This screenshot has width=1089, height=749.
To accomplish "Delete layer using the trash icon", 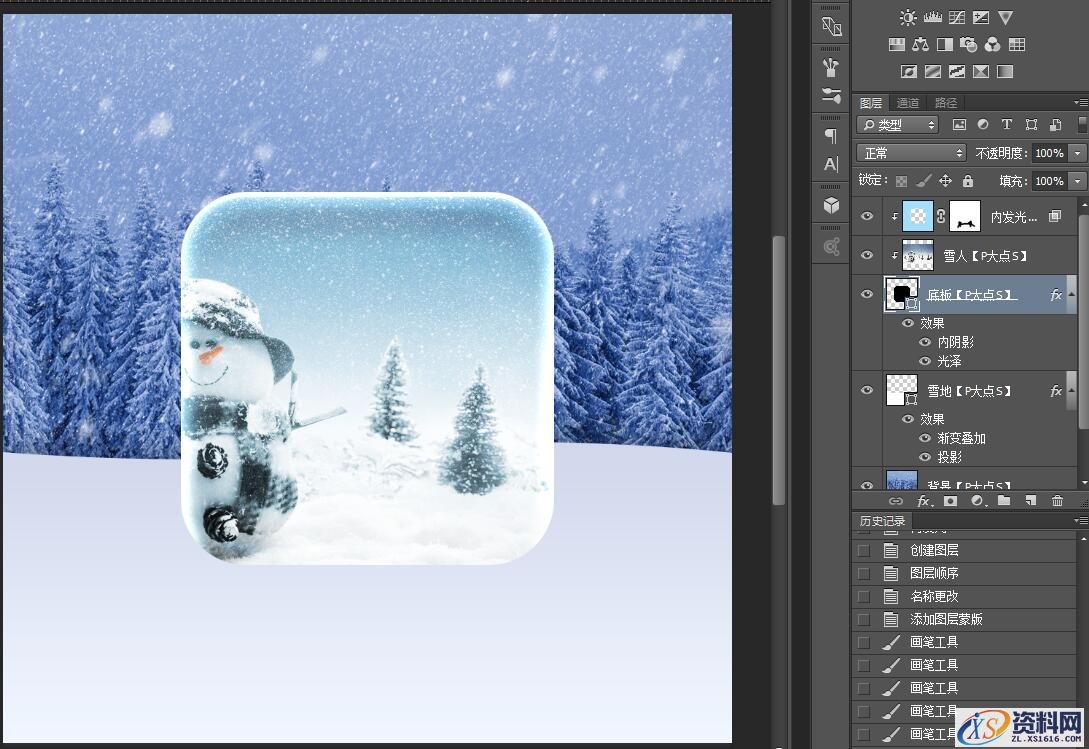I will click(x=1057, y=500).
